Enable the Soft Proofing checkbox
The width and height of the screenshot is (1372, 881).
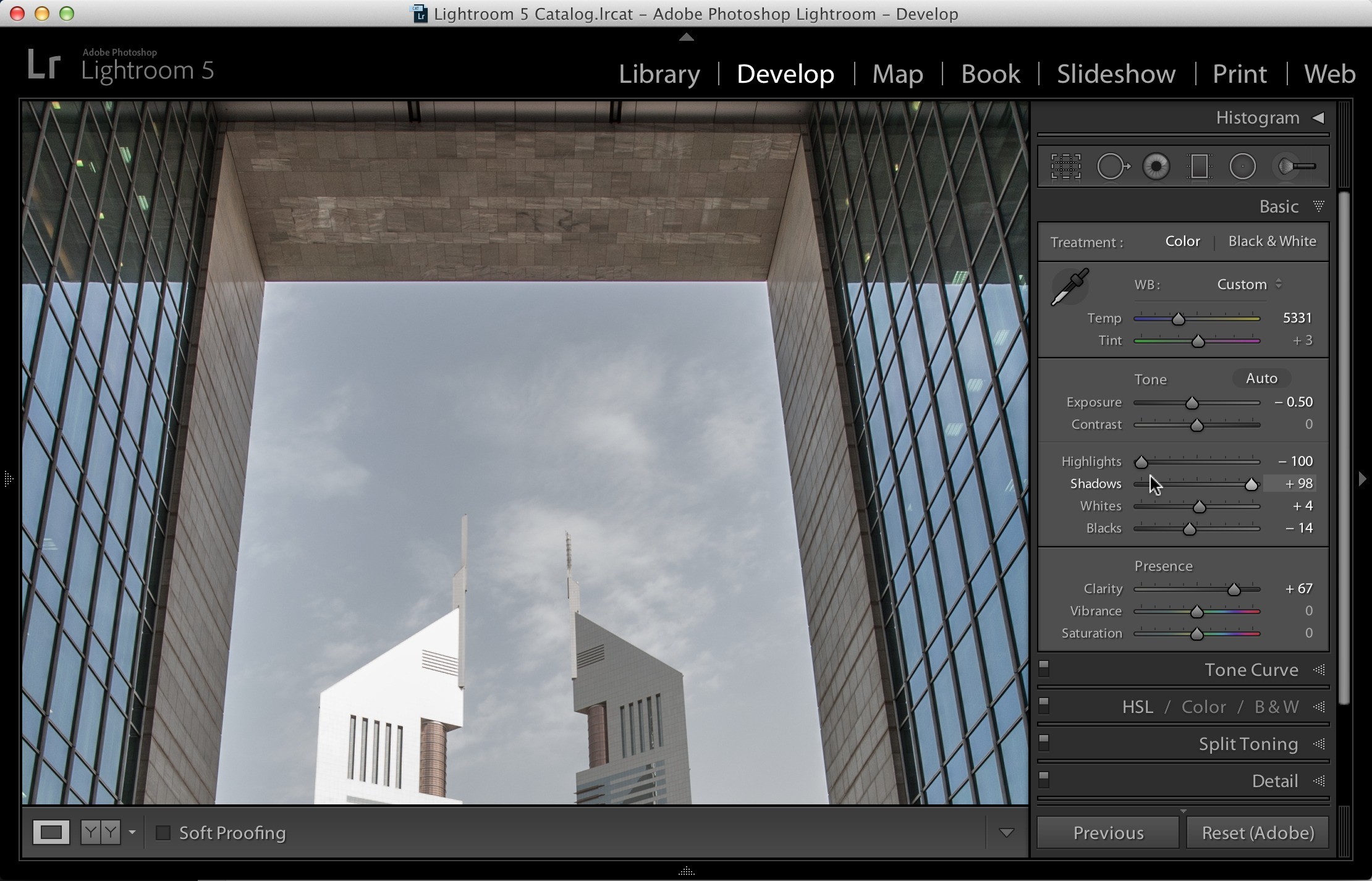pos(163,833)
